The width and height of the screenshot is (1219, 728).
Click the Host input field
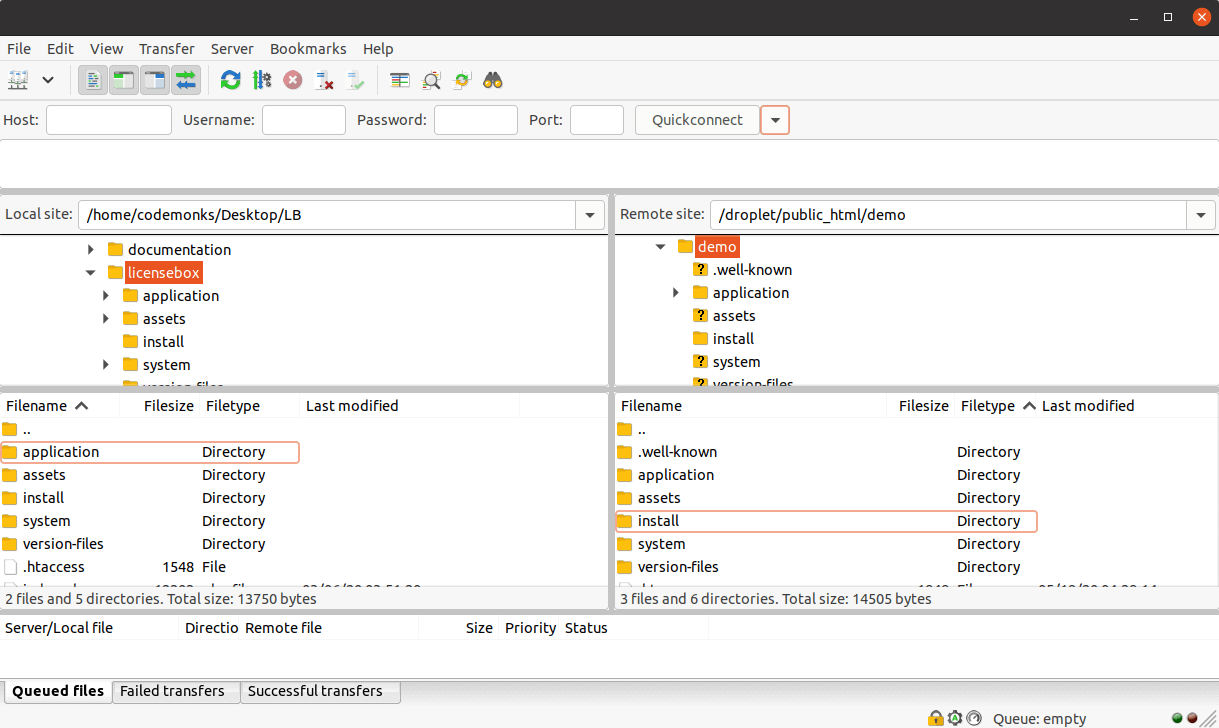(109, 120)
